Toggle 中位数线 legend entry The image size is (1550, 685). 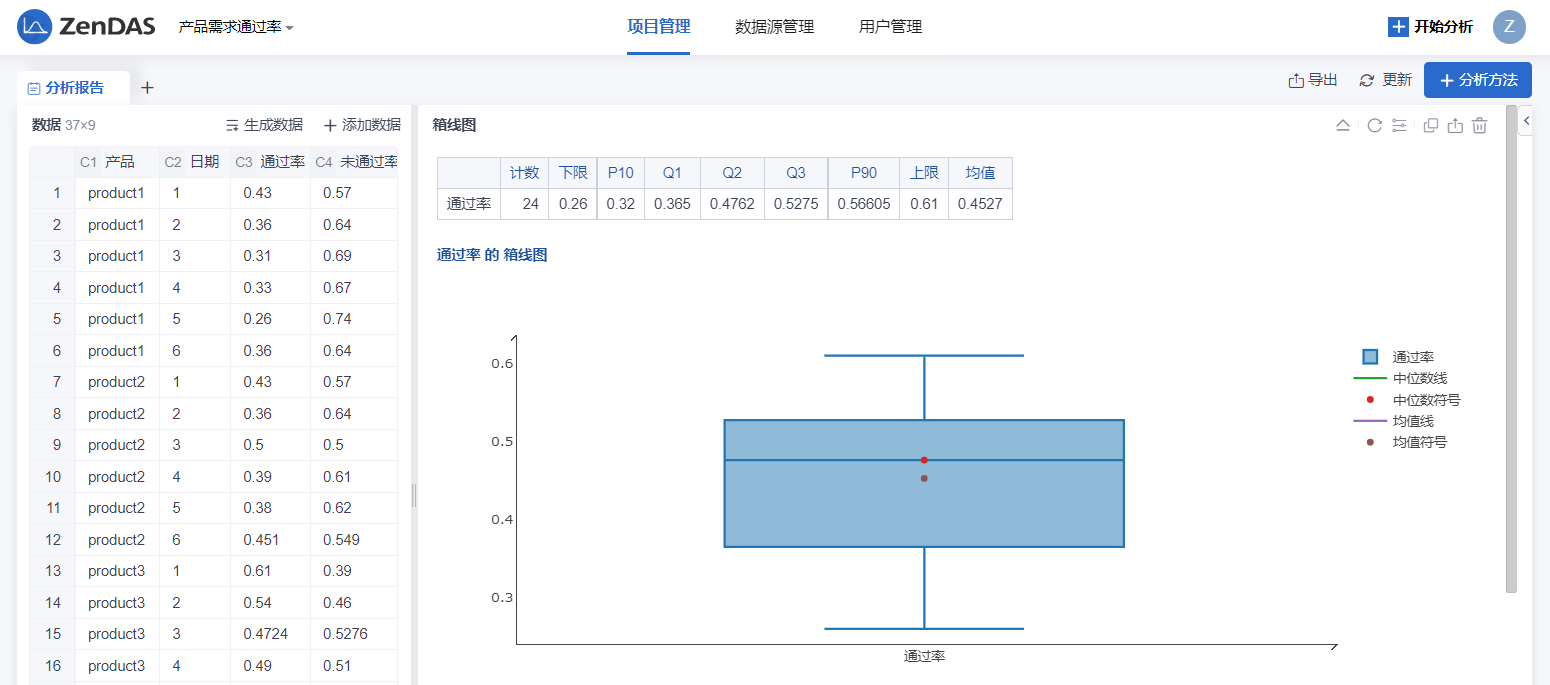[1400, 378]
